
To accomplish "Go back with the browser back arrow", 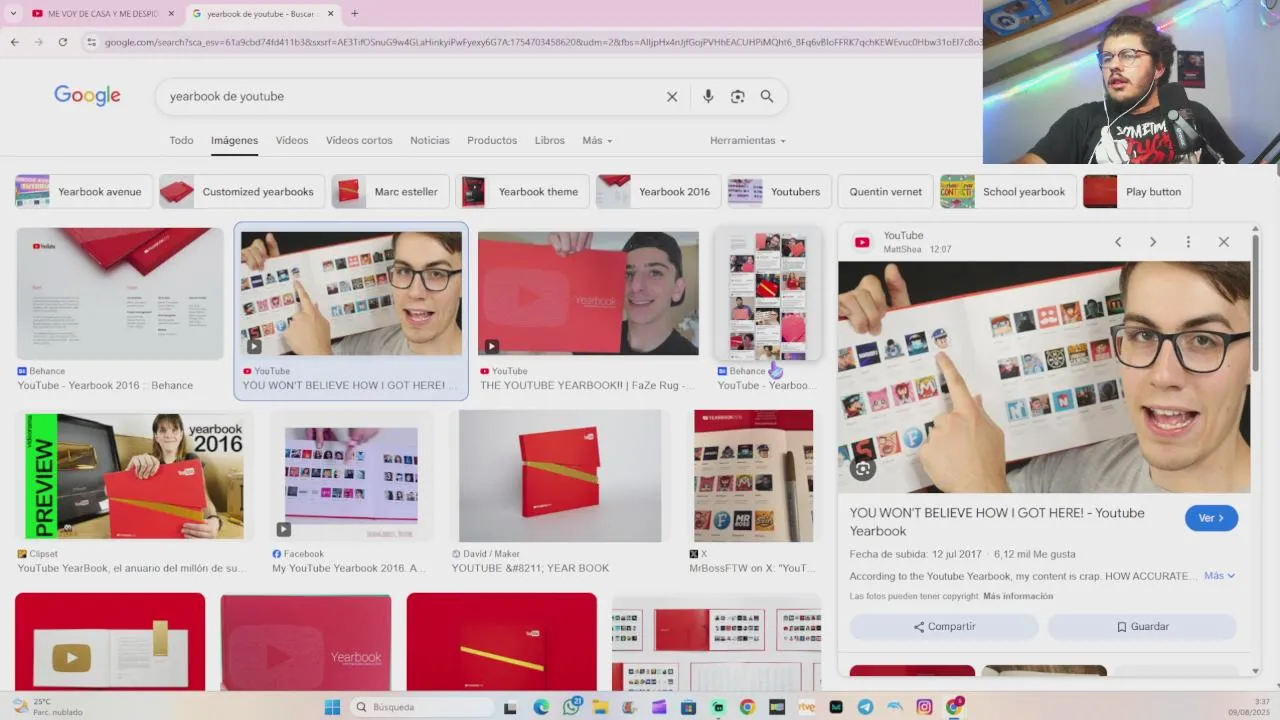I will point(14,42).
